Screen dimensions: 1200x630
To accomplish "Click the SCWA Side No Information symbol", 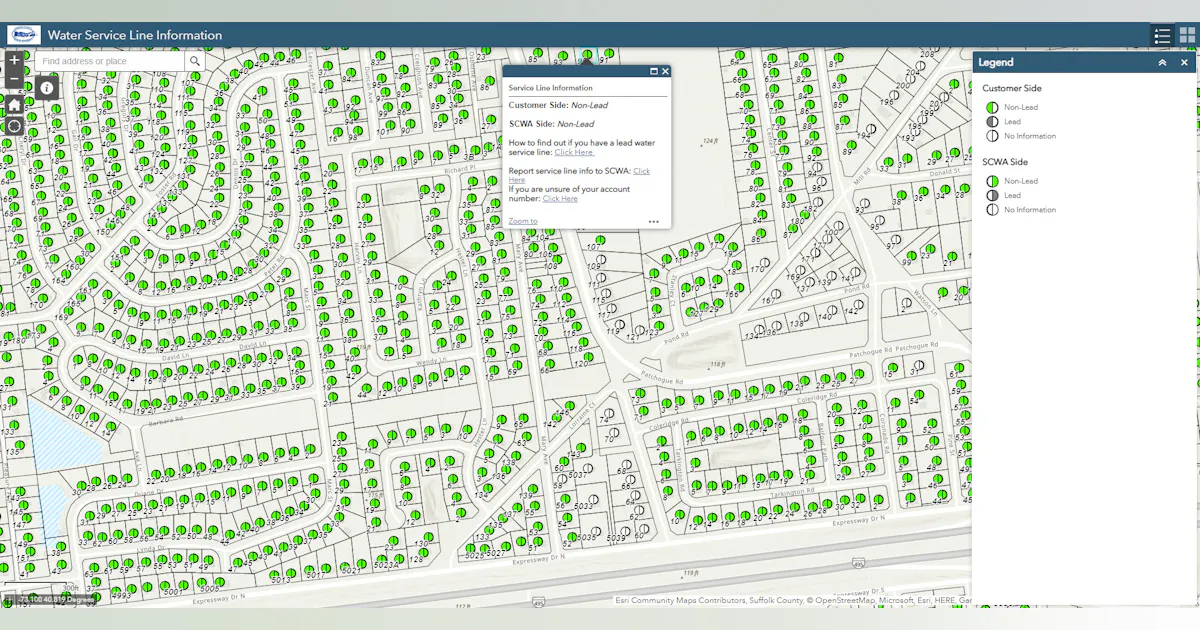I will pyautogui.click(x=992, y=210).
